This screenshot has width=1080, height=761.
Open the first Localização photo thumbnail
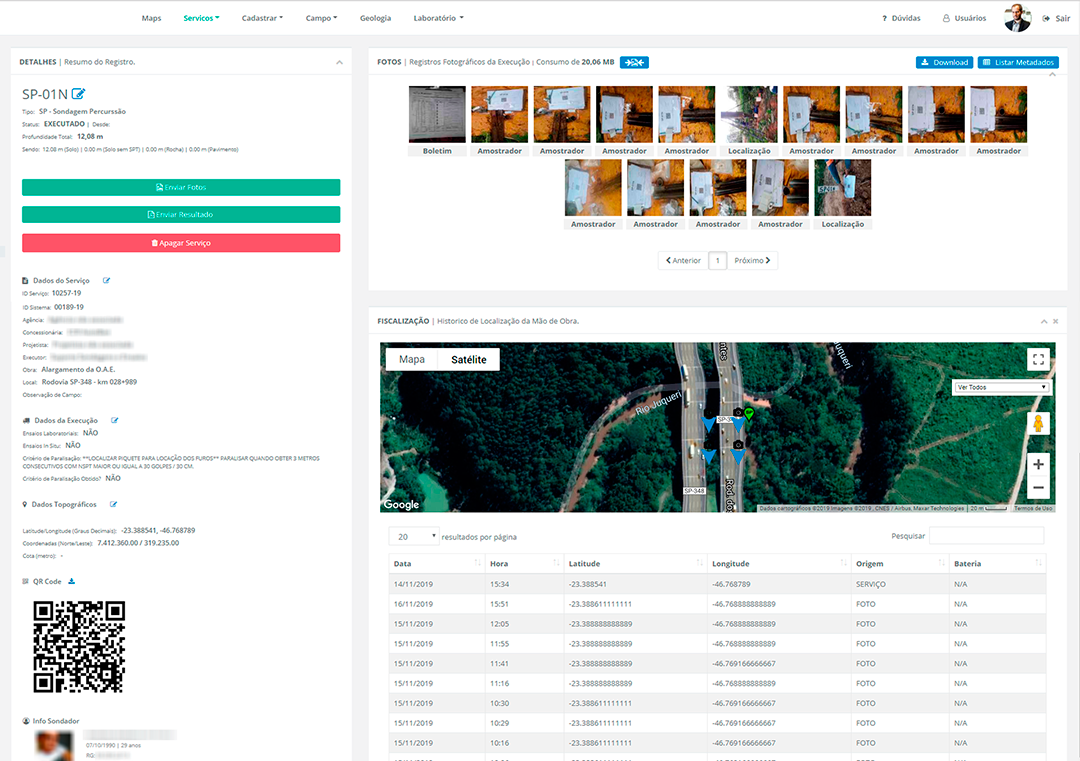749,114
